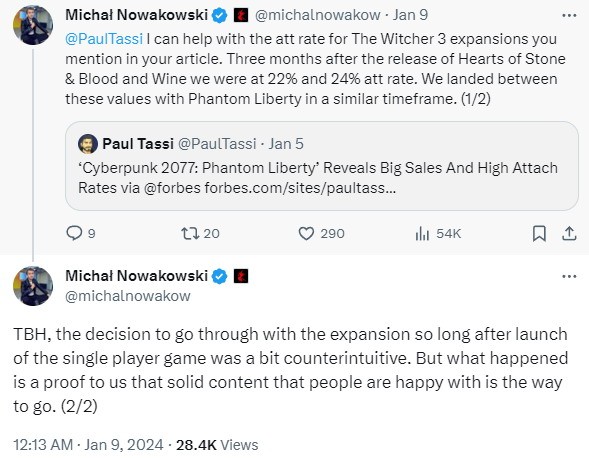
Task: Click the blue verified badge on first tweet
Action: coord(219,15)
